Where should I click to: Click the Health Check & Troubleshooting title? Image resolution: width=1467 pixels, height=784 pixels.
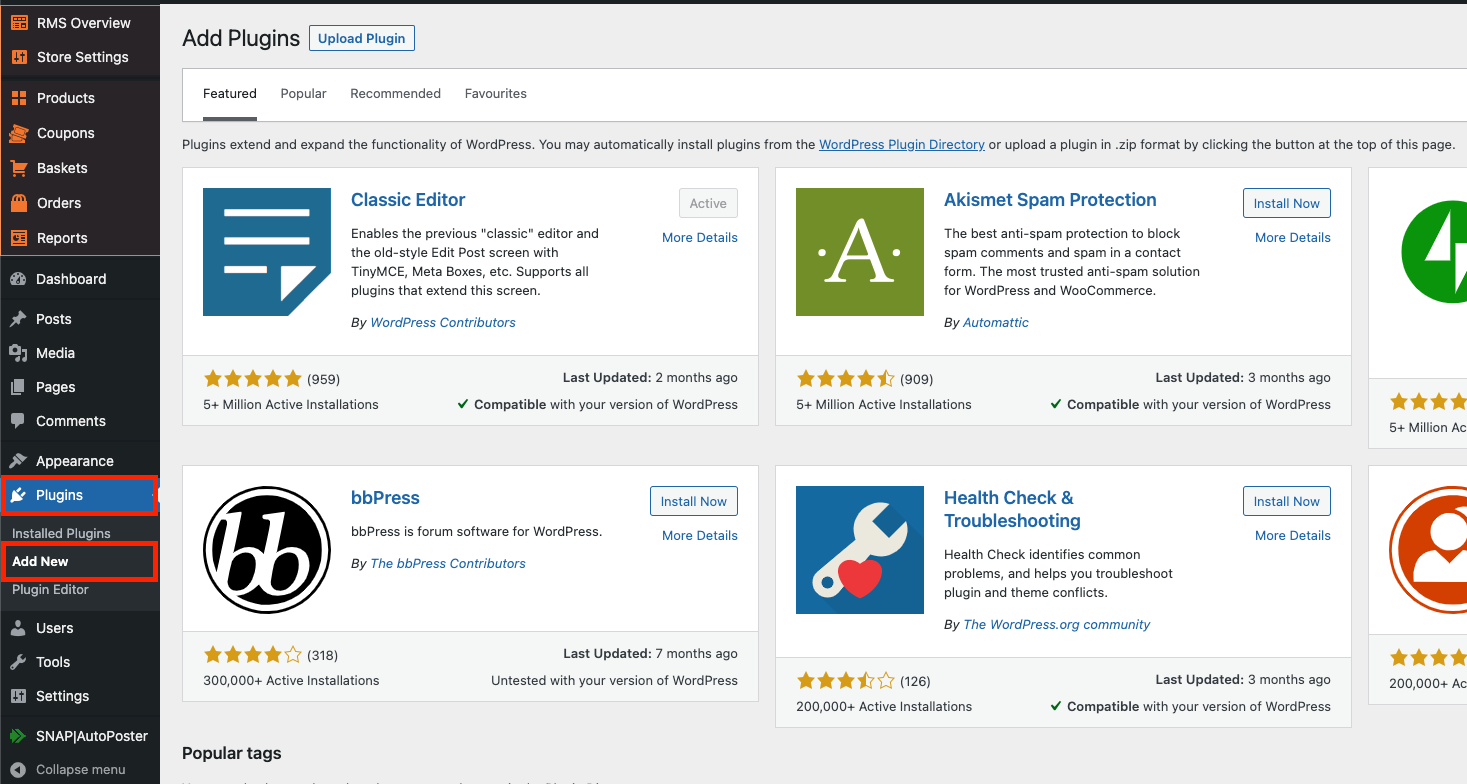pos(1012,509)
